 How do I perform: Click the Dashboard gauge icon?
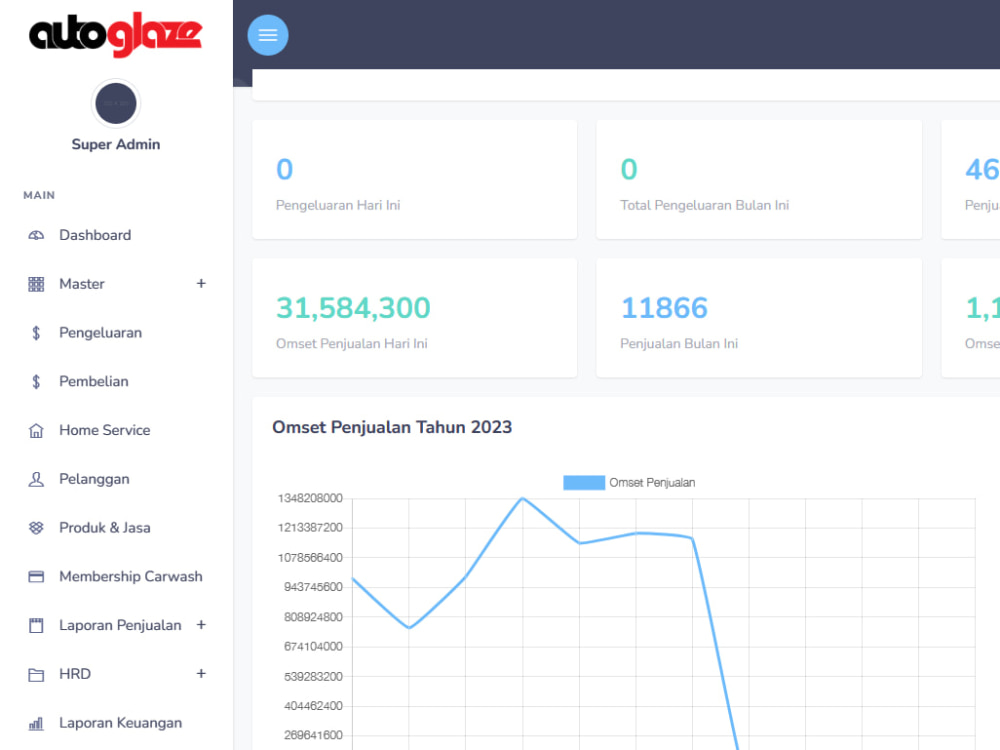coord(36,235)
